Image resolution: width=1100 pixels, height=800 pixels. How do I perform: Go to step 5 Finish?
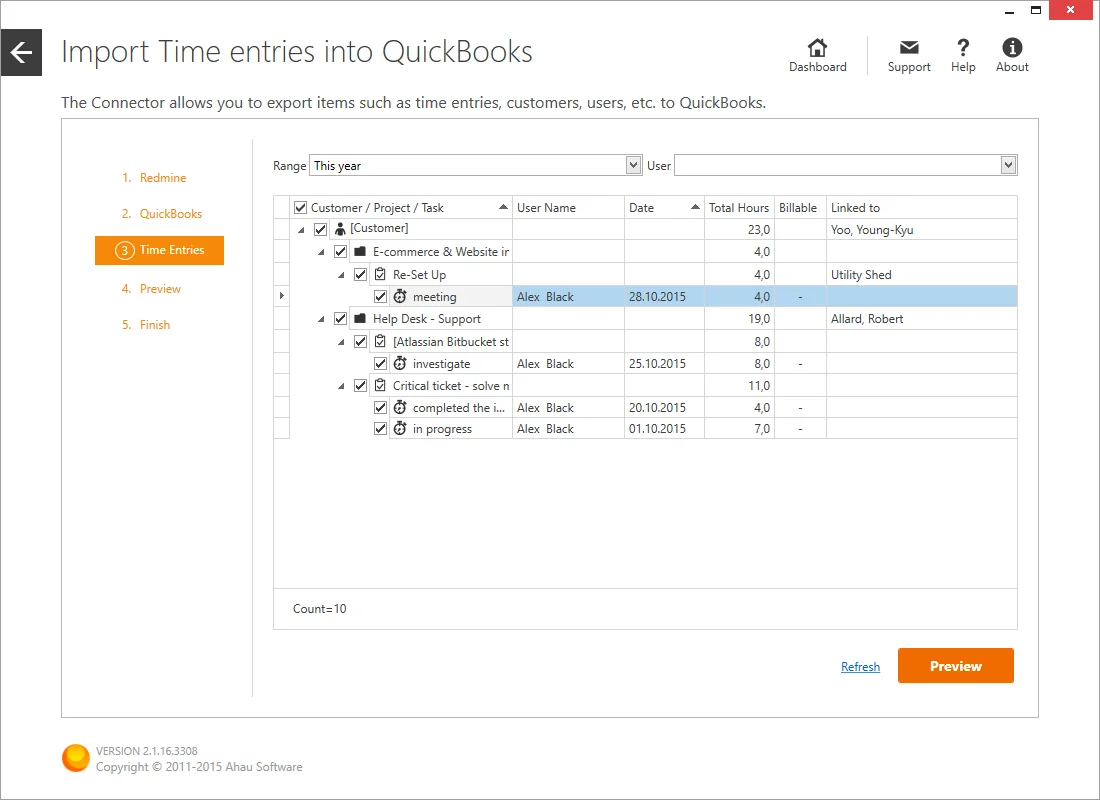[x=146, y=324]
